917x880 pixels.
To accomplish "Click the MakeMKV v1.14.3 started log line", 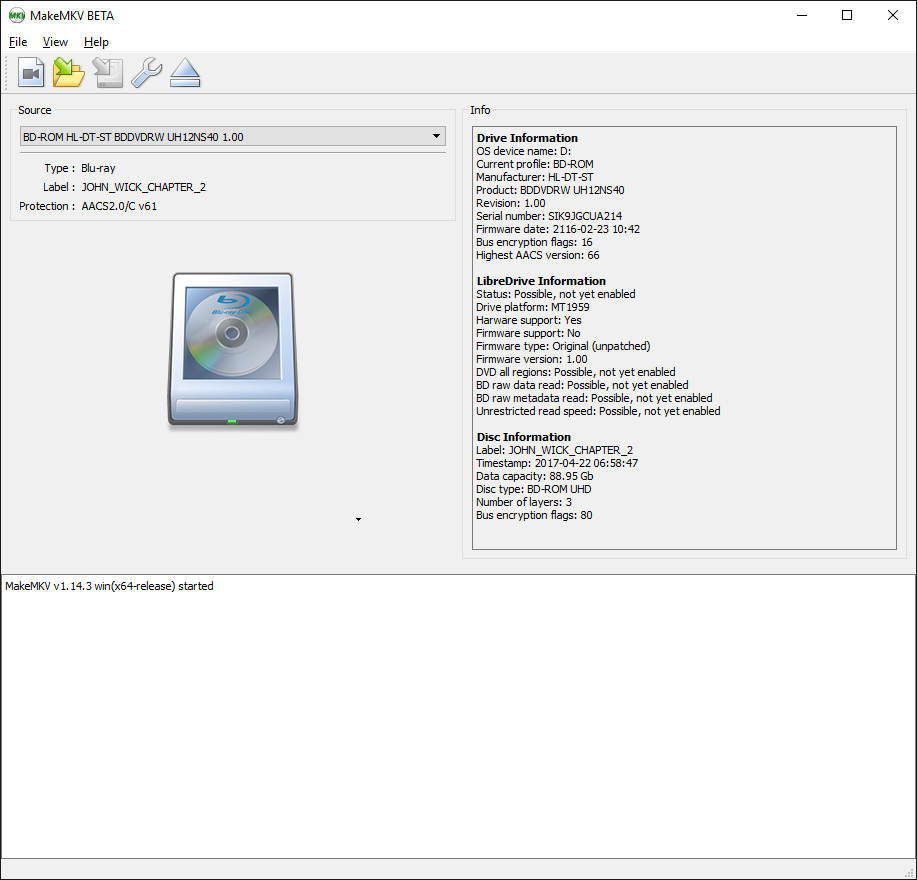I will 109,586.
